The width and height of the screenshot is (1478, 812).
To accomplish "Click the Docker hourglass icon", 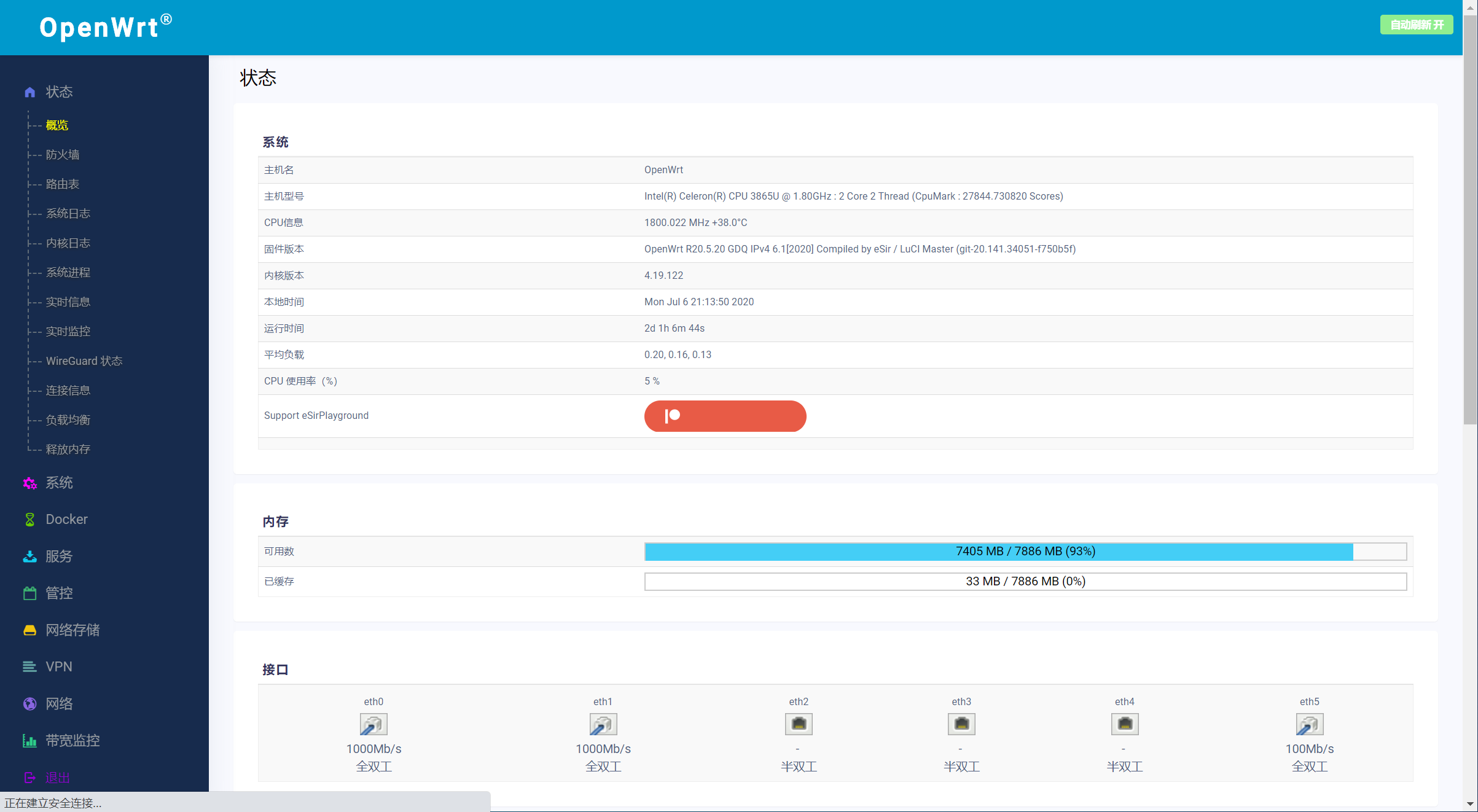I will [29, 520].
